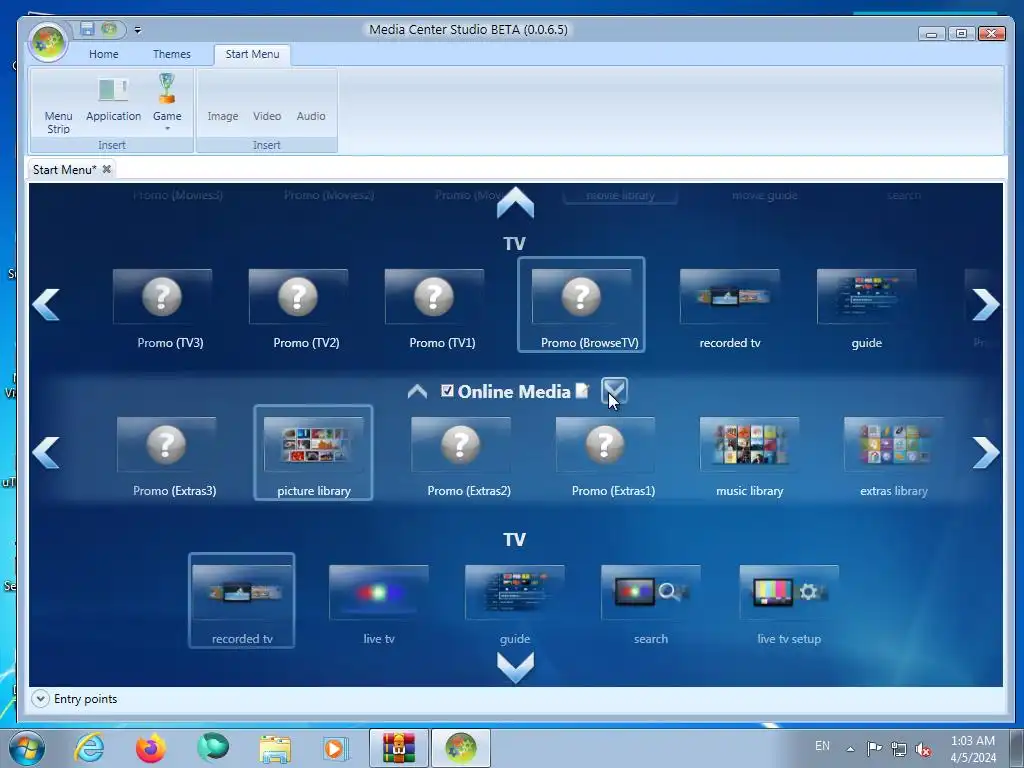Open Windows Explorer folder in taskbar
Image resolution: width=1024 pixels, height=768 pixels.
(x=275, y=748)
